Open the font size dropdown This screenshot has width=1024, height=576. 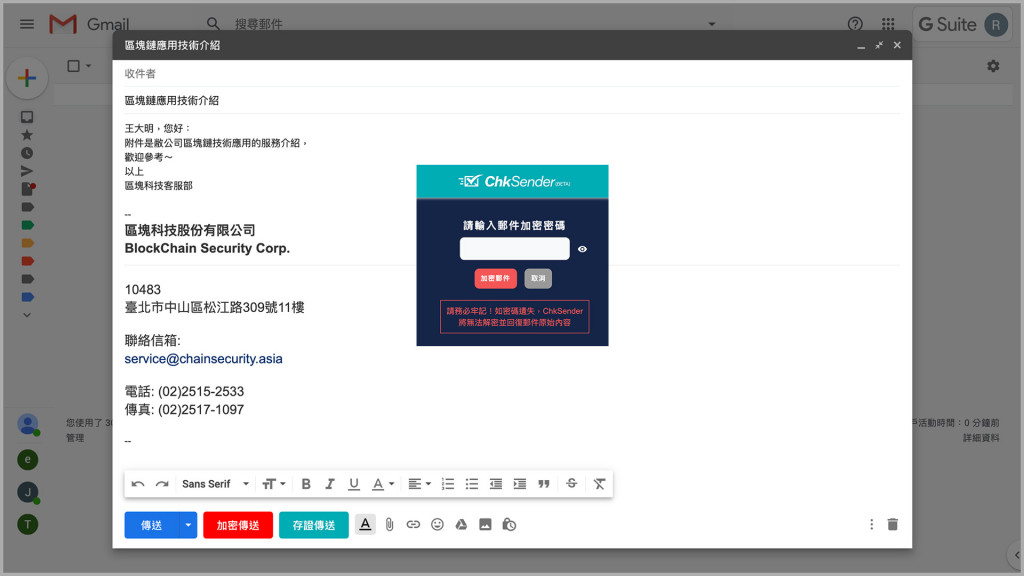point(274,484)
